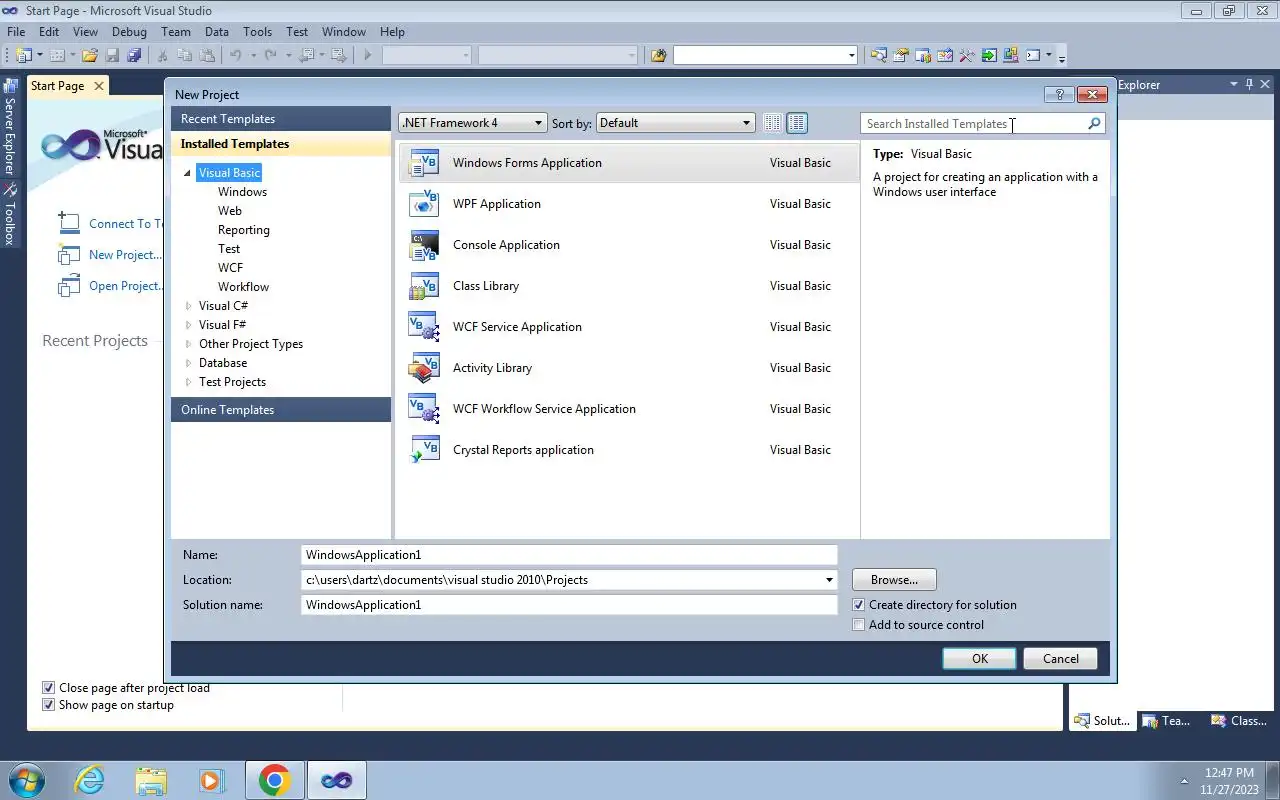Open the Windows Start menu

[26, 780]
